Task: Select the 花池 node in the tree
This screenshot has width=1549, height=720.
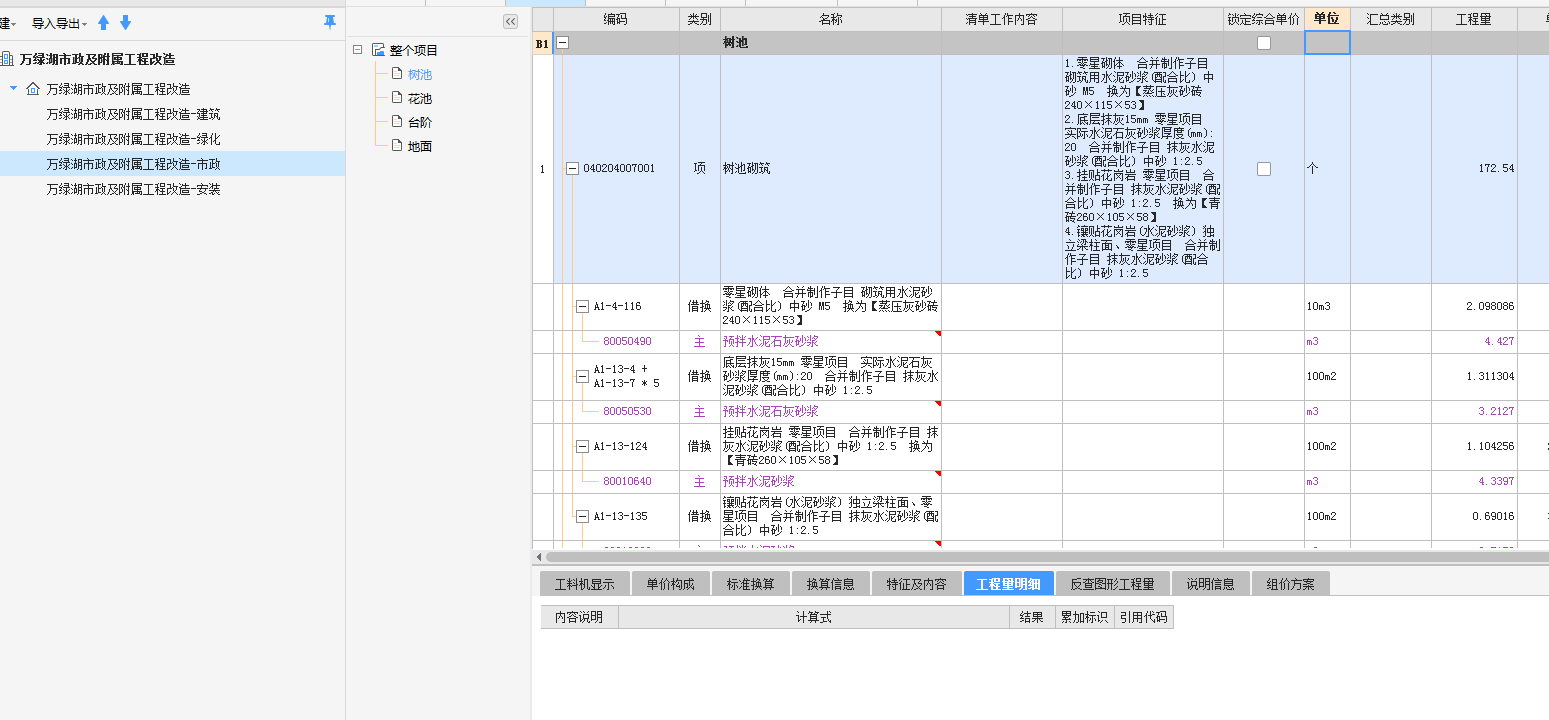Action: tap(420, 98)
